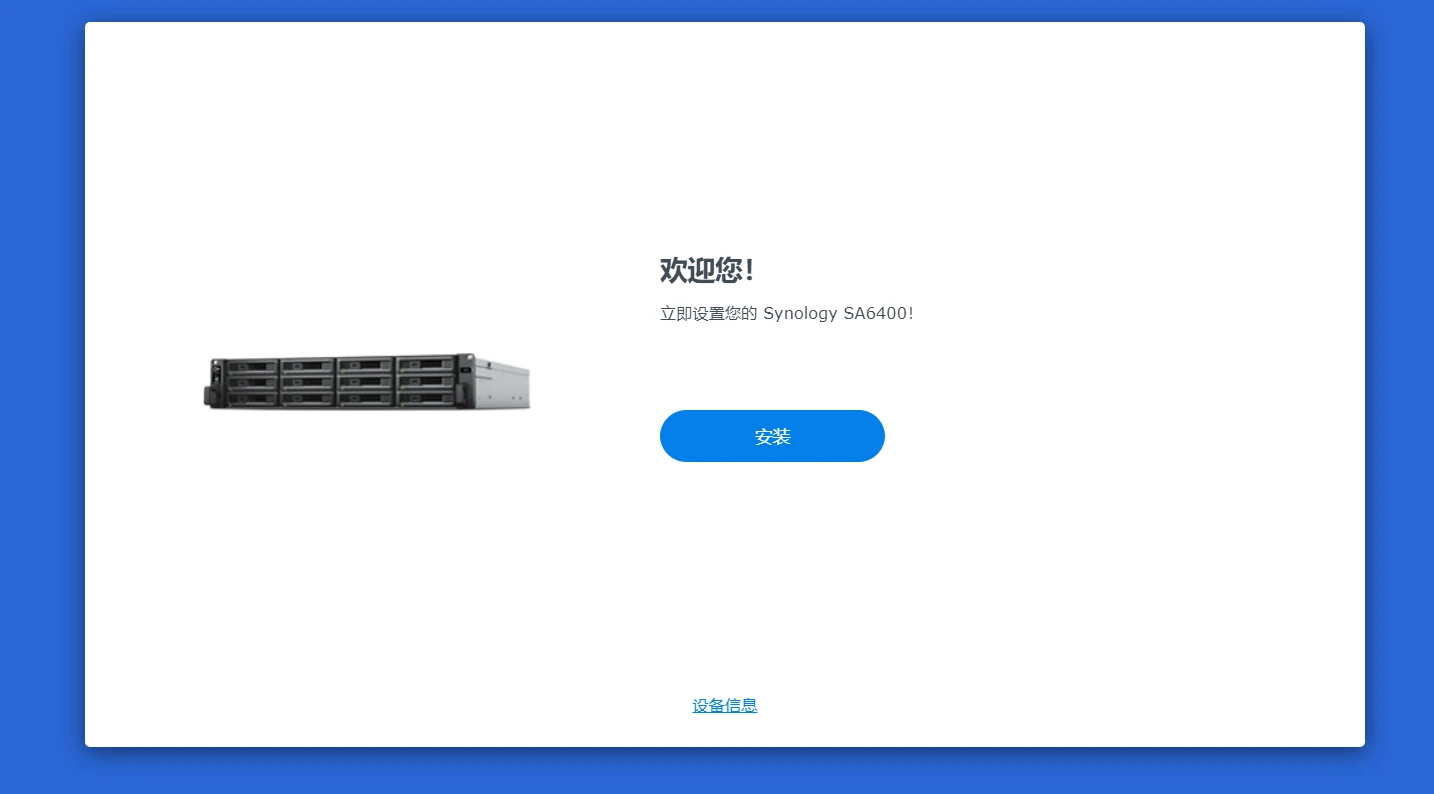Click the bottom-right drive bay in server picture
The height and width of the screenshot is (794, 1434).
point(425,398)
